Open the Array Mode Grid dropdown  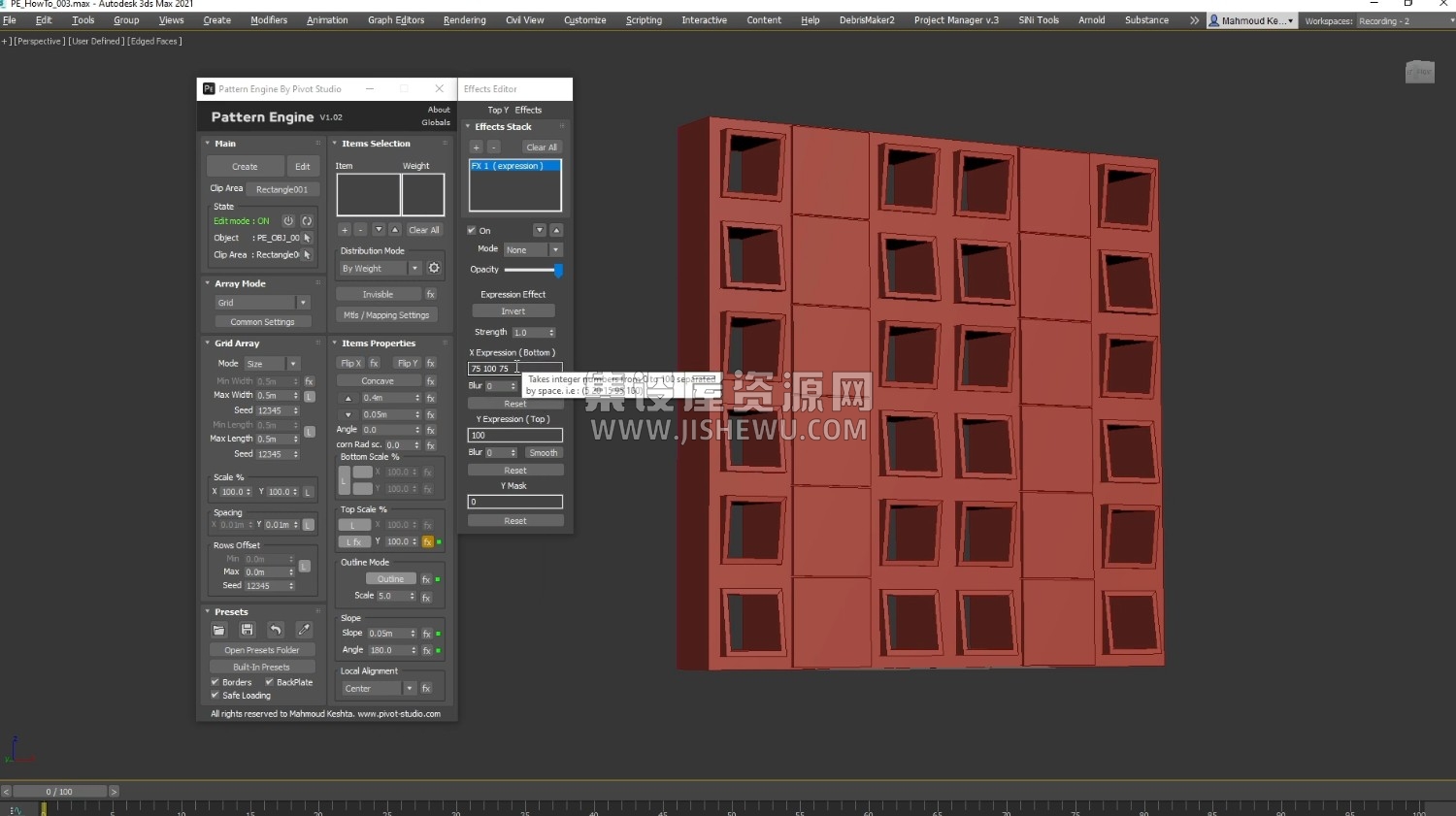262,303
